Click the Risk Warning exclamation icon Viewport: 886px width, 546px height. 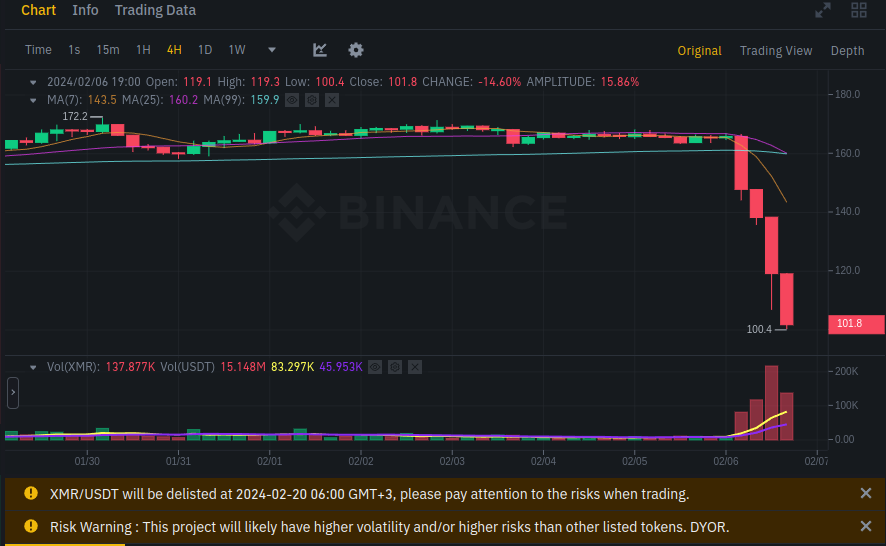click(31, 526)
